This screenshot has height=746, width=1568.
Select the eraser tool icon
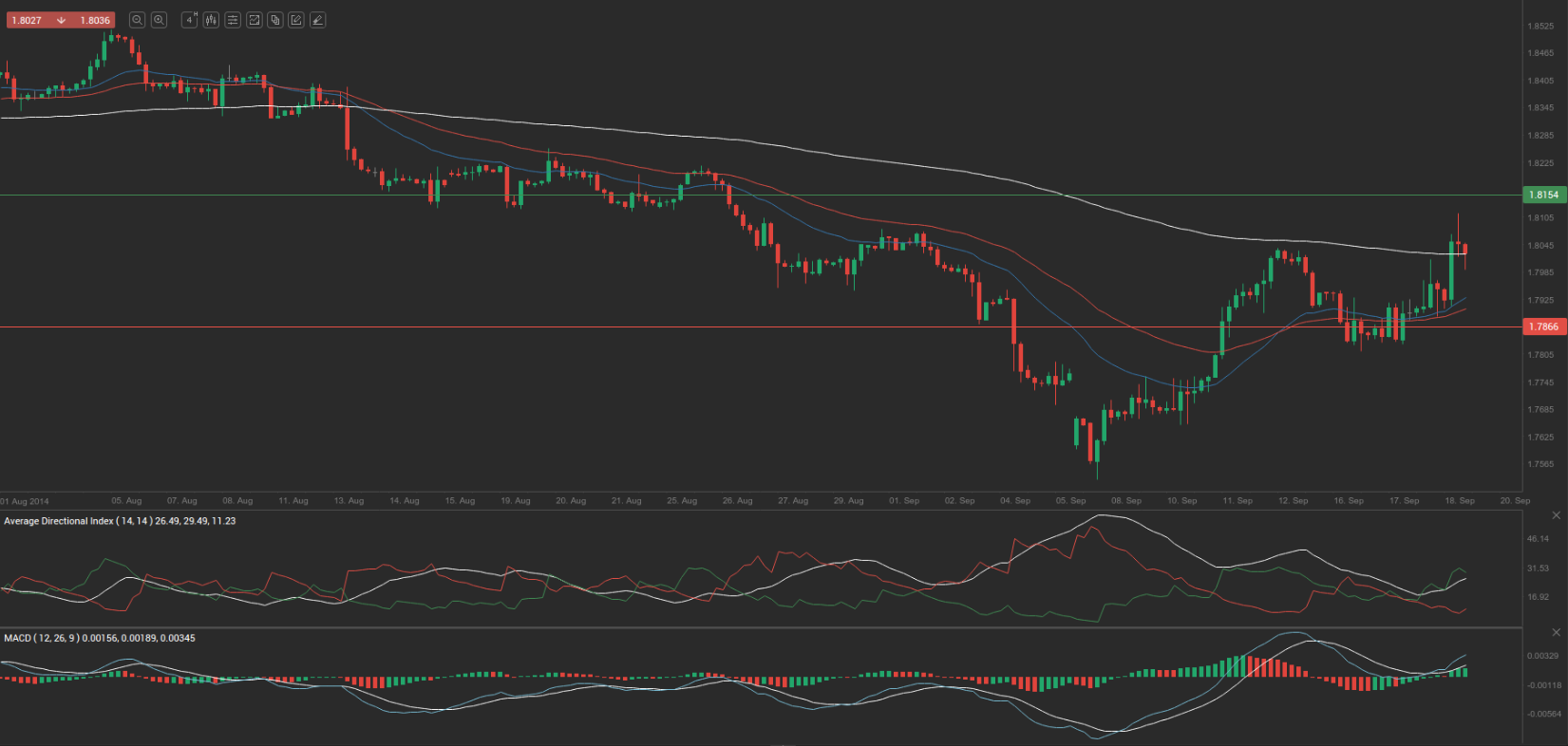(x=317, y=20)
